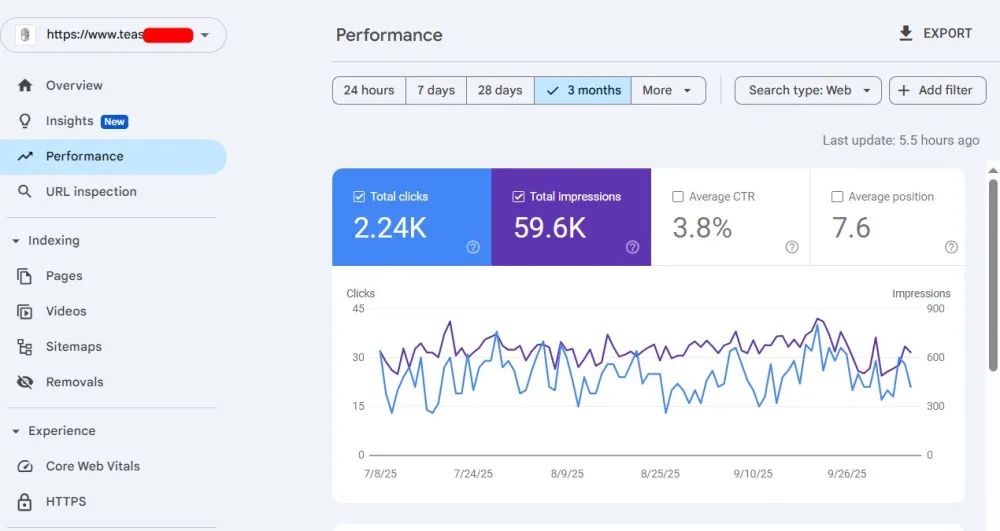Click the URL inspection magnifier icon
The image size is (1000, 531).
(x=25, y=192)
